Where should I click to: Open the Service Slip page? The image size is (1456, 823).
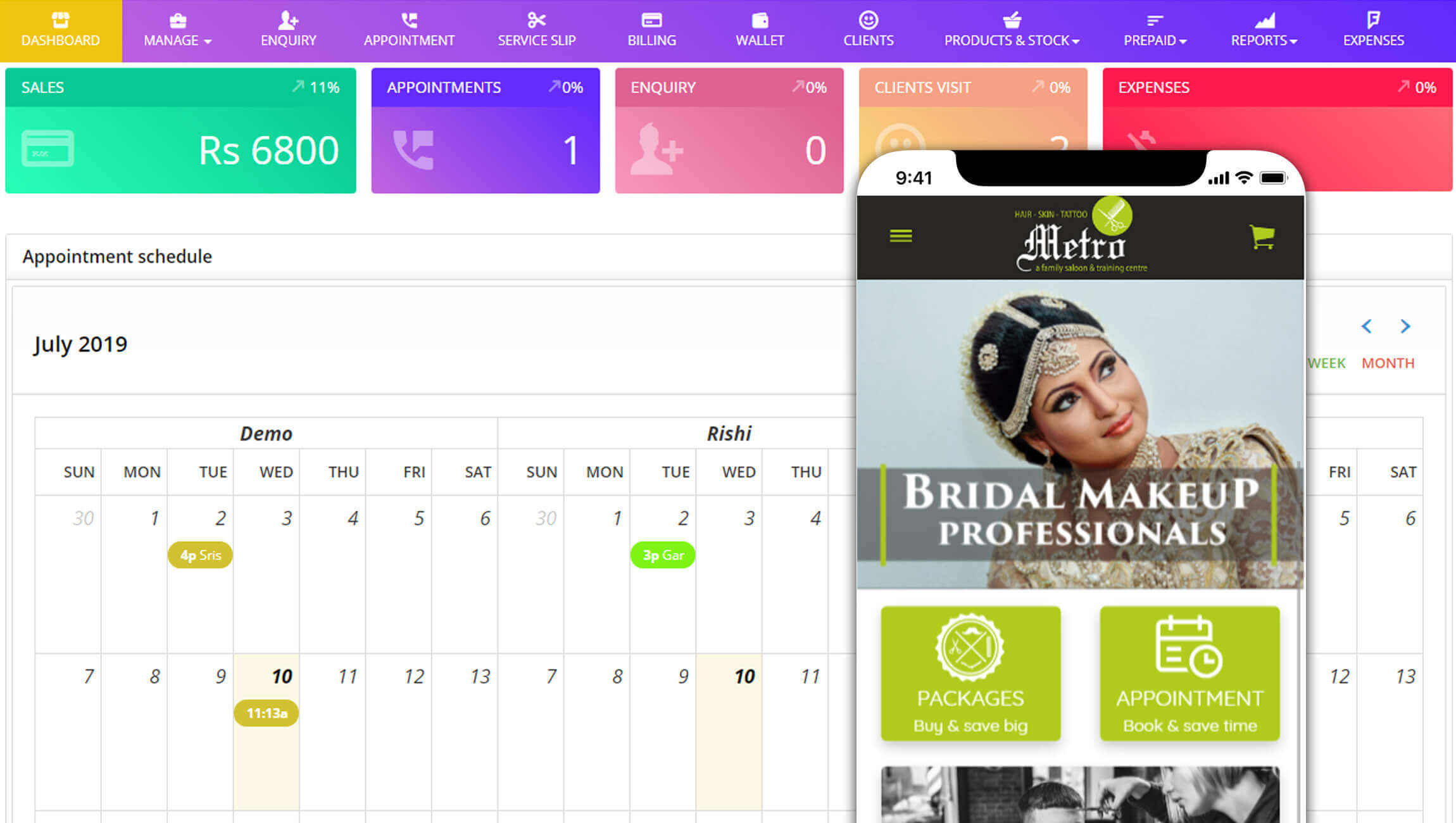[x=536, y=30]
